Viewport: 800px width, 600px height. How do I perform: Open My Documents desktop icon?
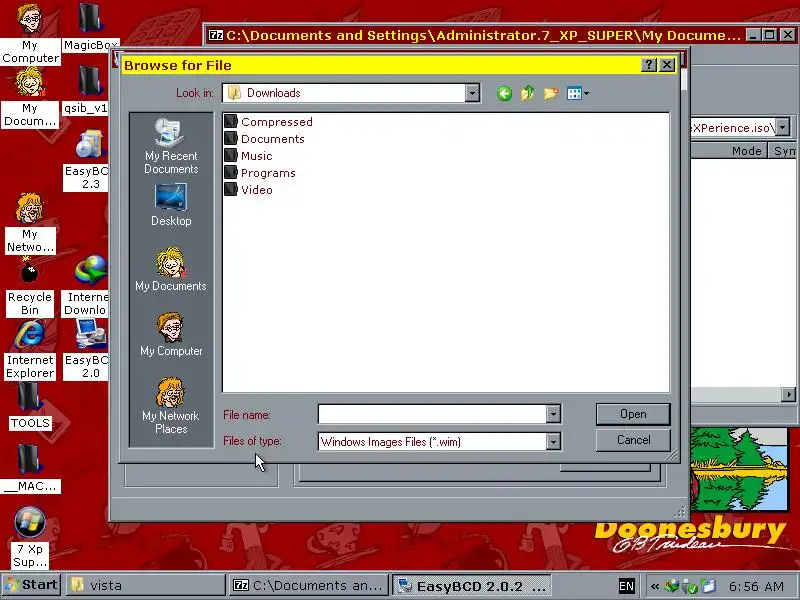pos(30,97)
